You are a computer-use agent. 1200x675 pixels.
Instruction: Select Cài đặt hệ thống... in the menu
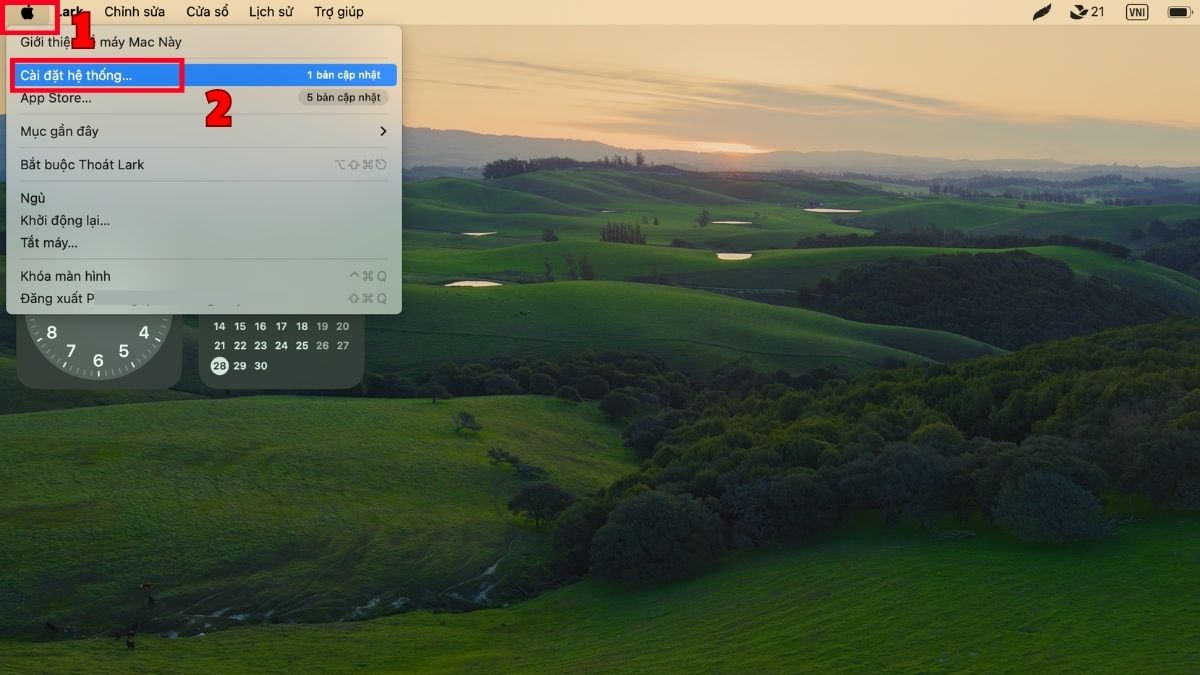203,75
